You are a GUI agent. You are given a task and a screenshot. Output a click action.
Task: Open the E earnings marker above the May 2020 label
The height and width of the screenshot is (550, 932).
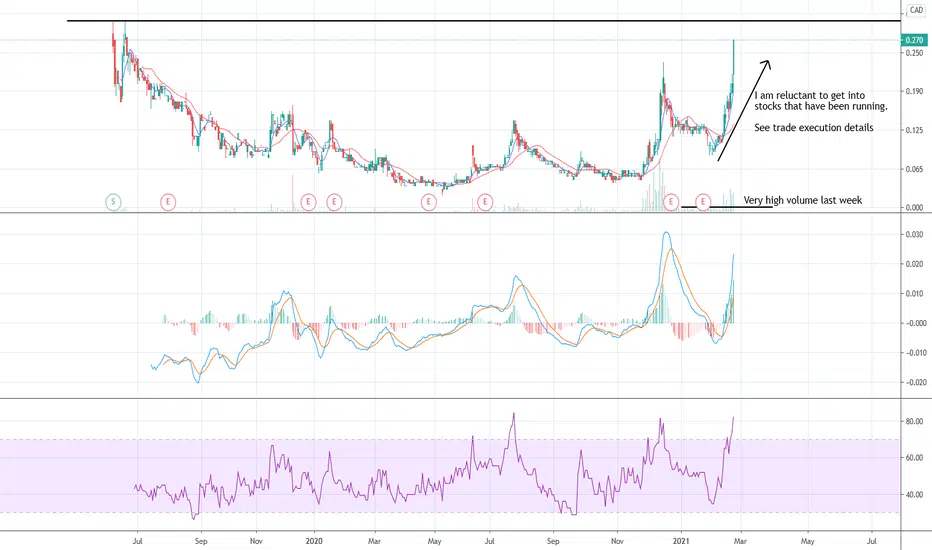pyautogui.click(x=429, y=202)
